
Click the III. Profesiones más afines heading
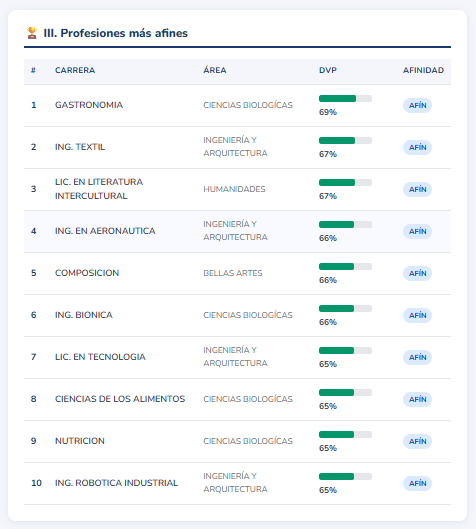(116, 33)
